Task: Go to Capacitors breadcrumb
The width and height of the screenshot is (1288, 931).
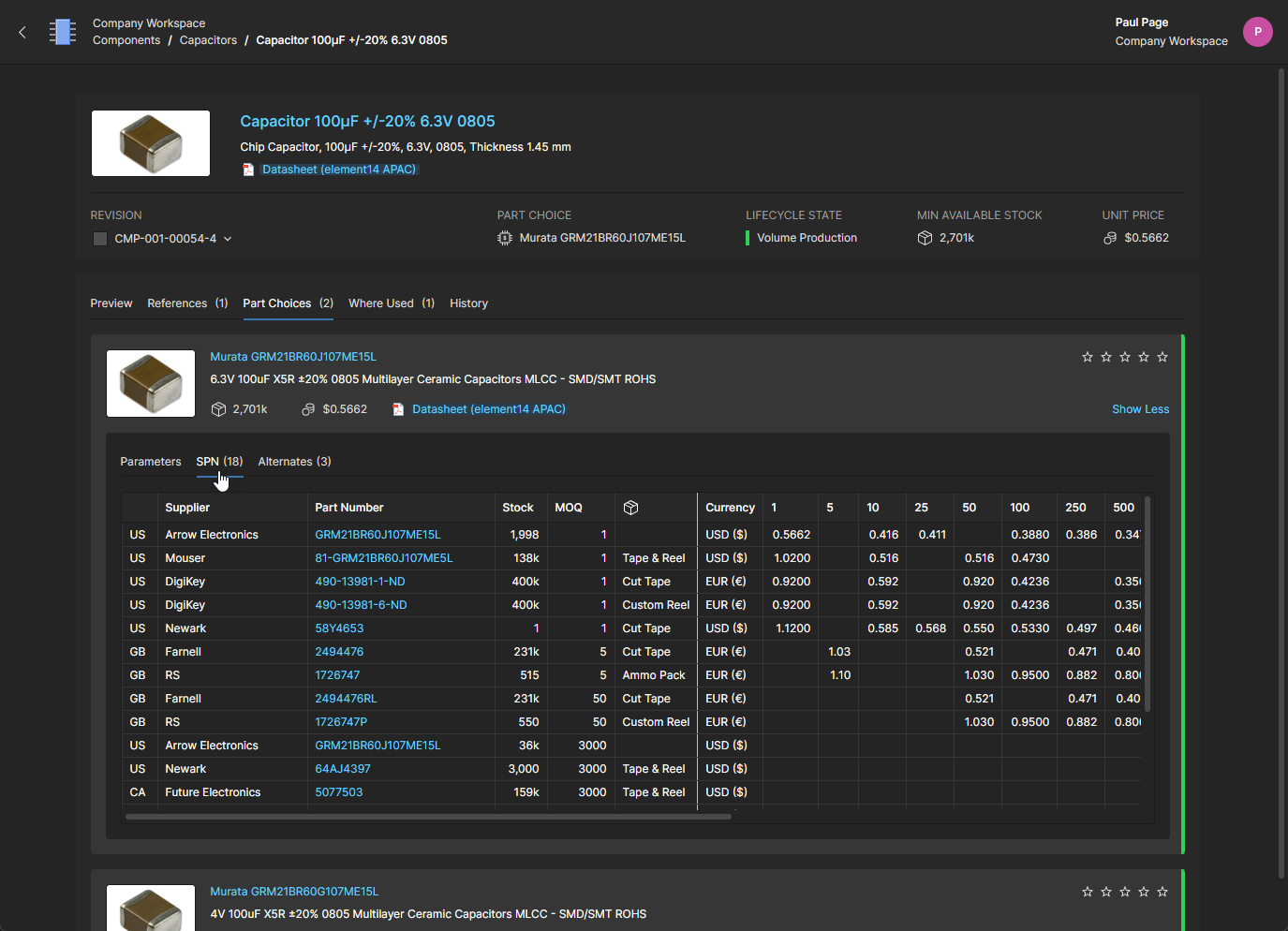Action: [x=208, y=40]
